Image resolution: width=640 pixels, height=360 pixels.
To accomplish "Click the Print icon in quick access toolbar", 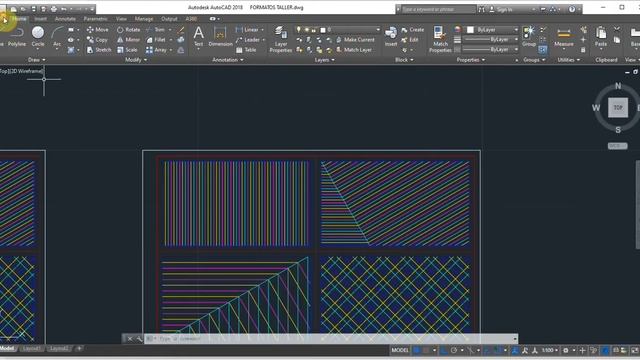I will point(53,9).
